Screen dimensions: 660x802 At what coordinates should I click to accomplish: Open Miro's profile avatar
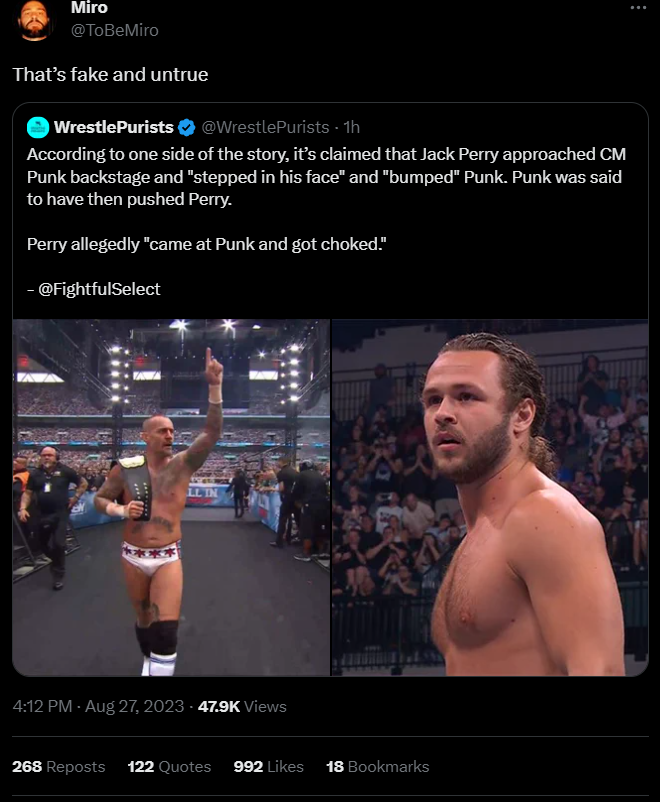34,20
